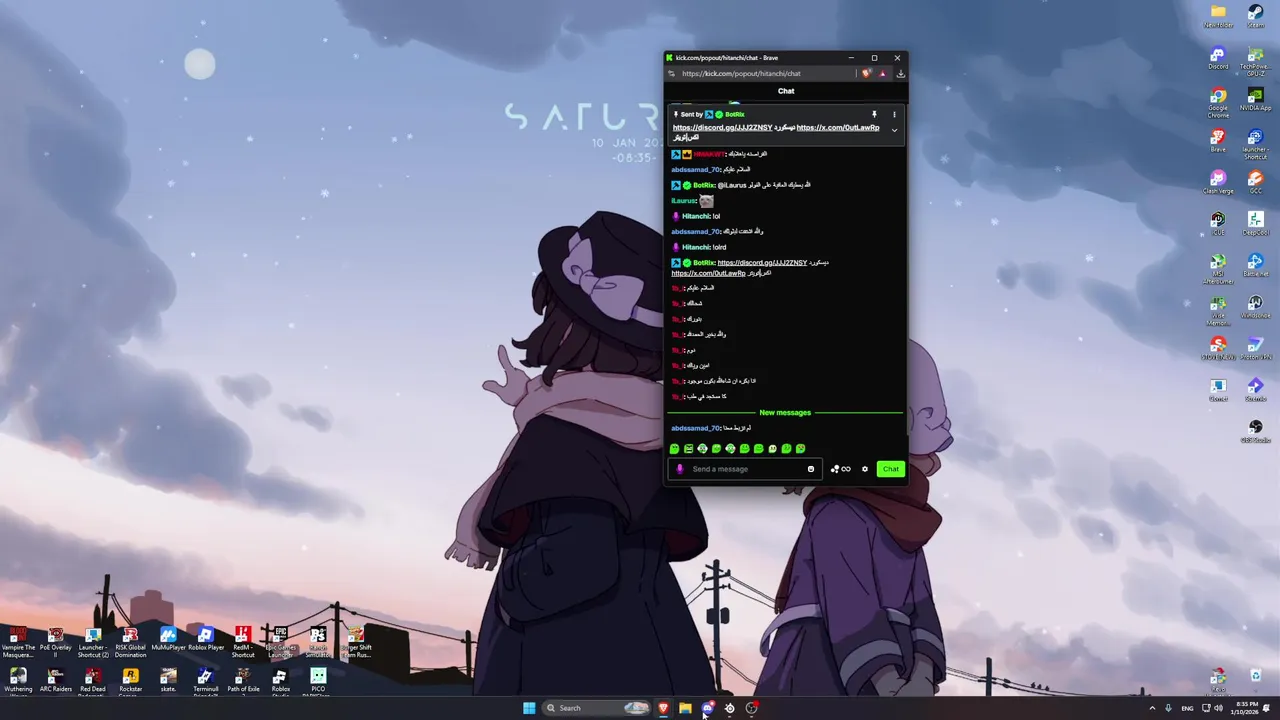1280x720 pixels.
Task: Open the x.com/OutLawRp link in pinned message
Action: click(838, 127)
